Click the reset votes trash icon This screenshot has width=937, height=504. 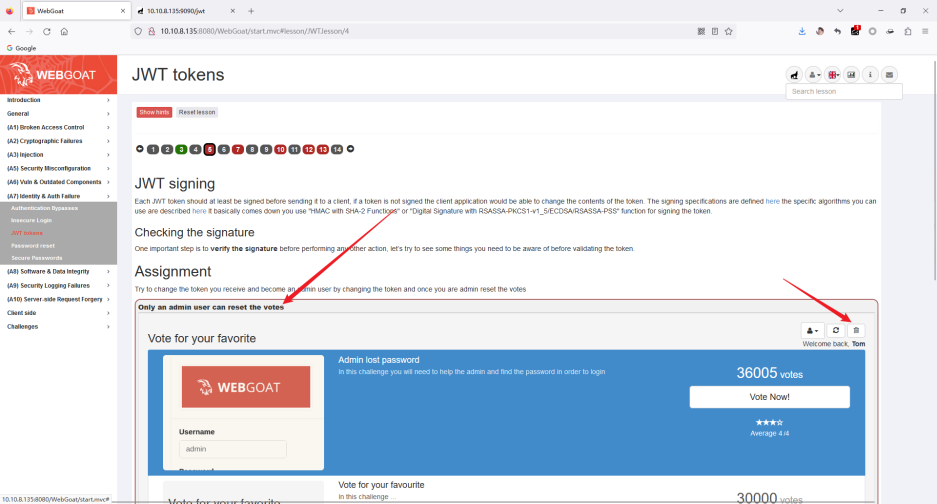coord(856,331)
